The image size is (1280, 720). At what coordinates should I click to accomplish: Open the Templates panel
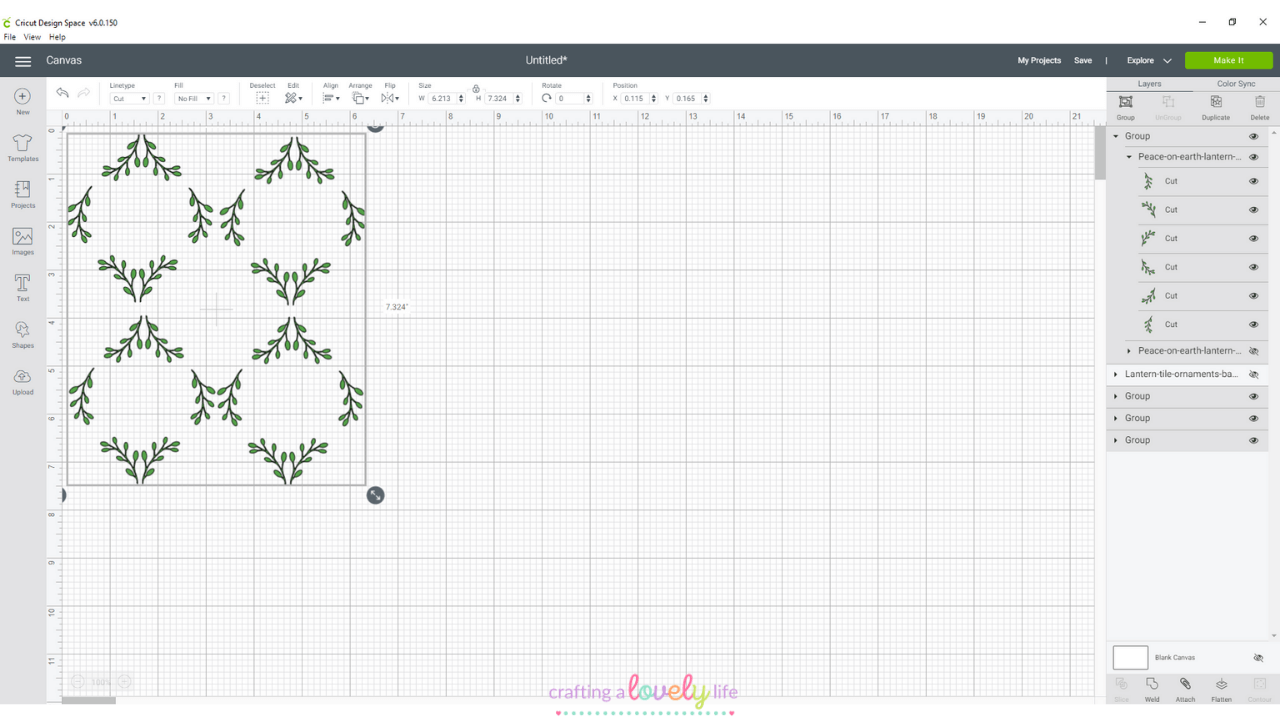pos(23,147)
